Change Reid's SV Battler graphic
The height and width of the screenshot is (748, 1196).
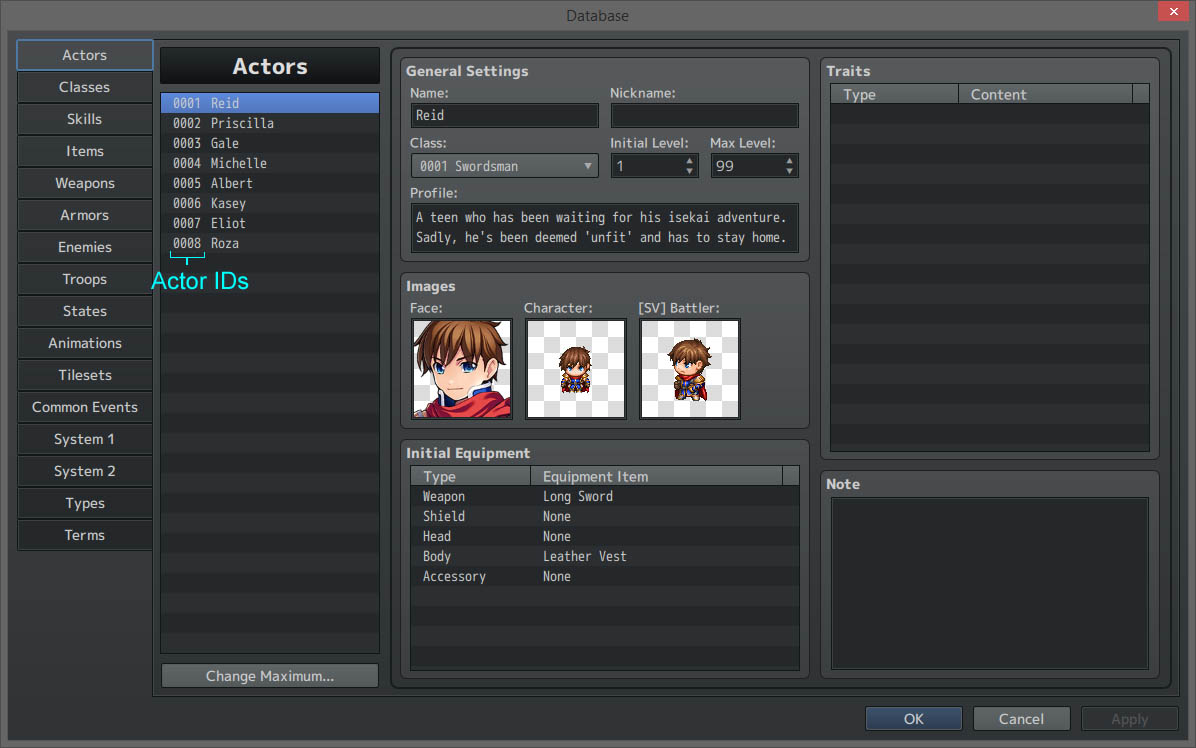[x=689, y=368]
